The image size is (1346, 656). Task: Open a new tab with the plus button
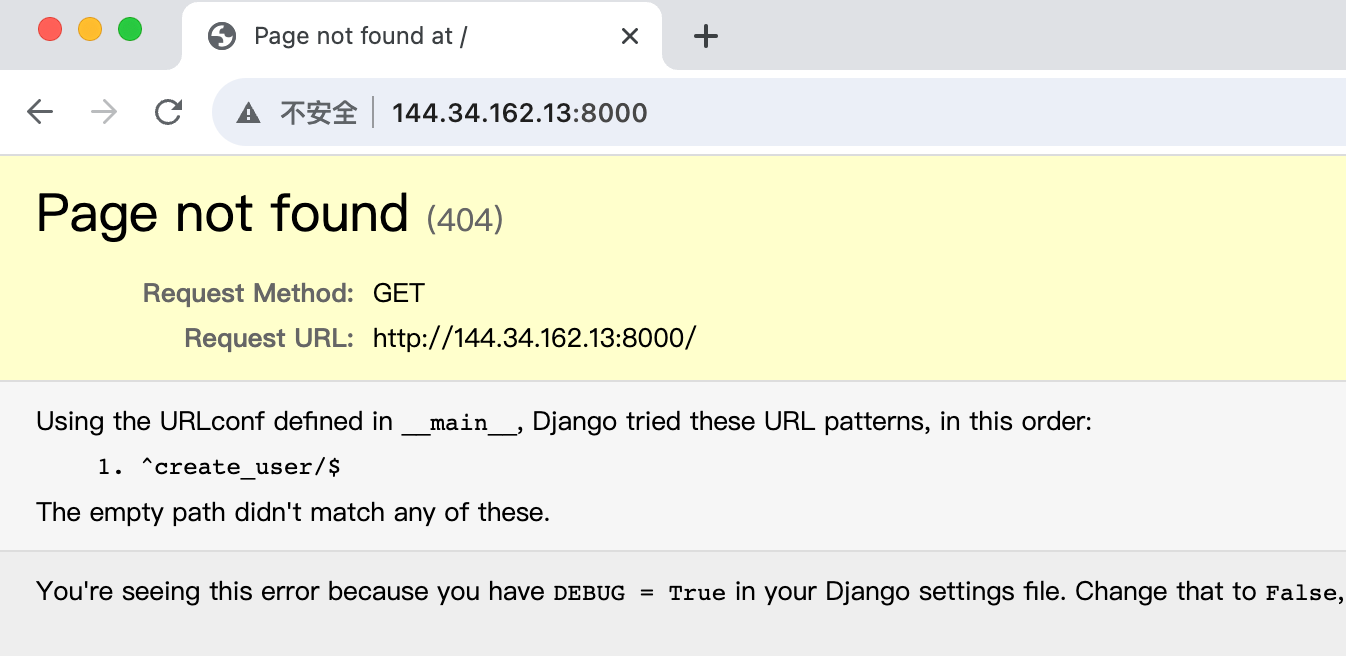pos(706,35)
